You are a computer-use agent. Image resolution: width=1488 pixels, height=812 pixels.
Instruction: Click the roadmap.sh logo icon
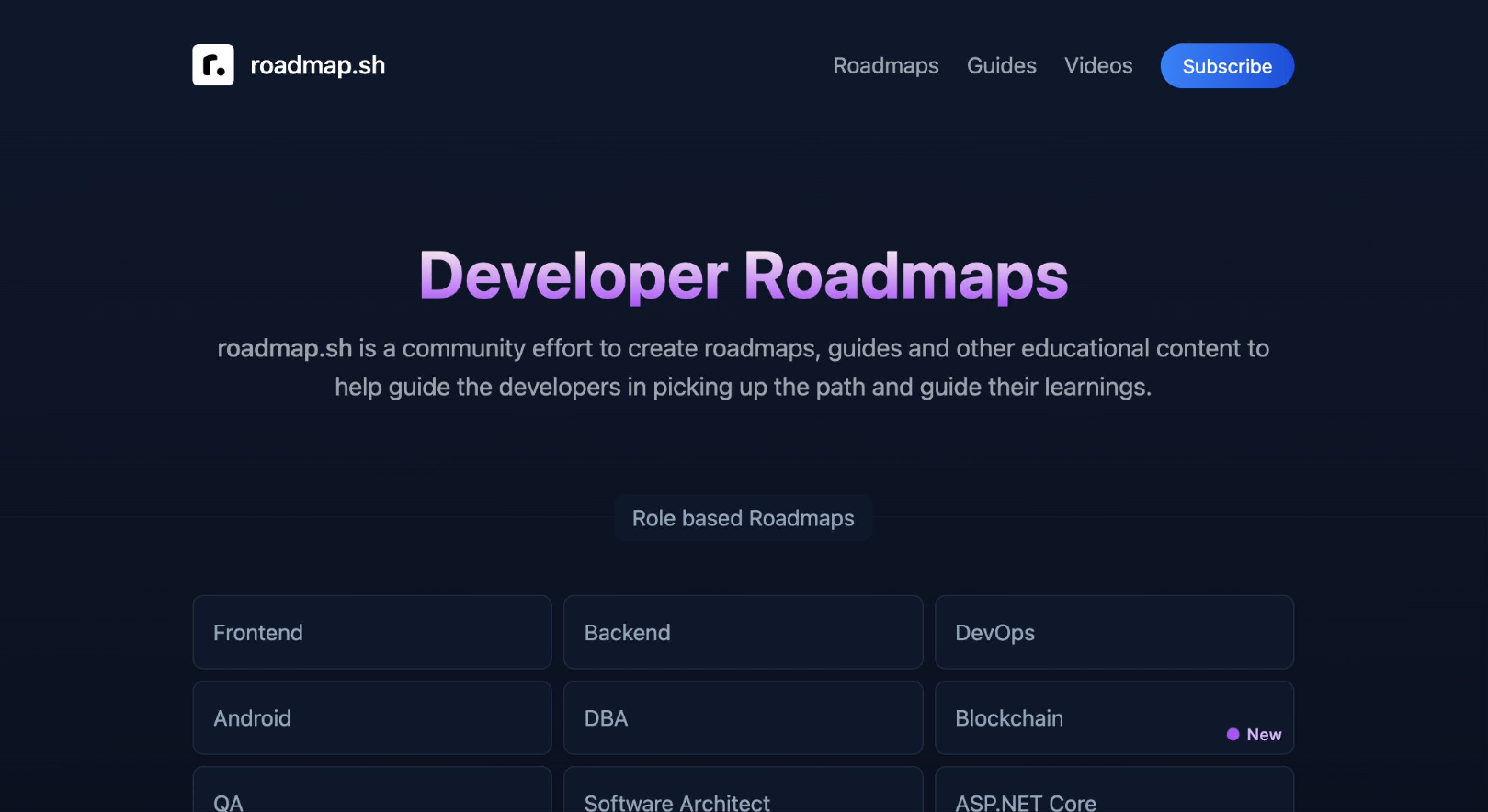[214, 65]
